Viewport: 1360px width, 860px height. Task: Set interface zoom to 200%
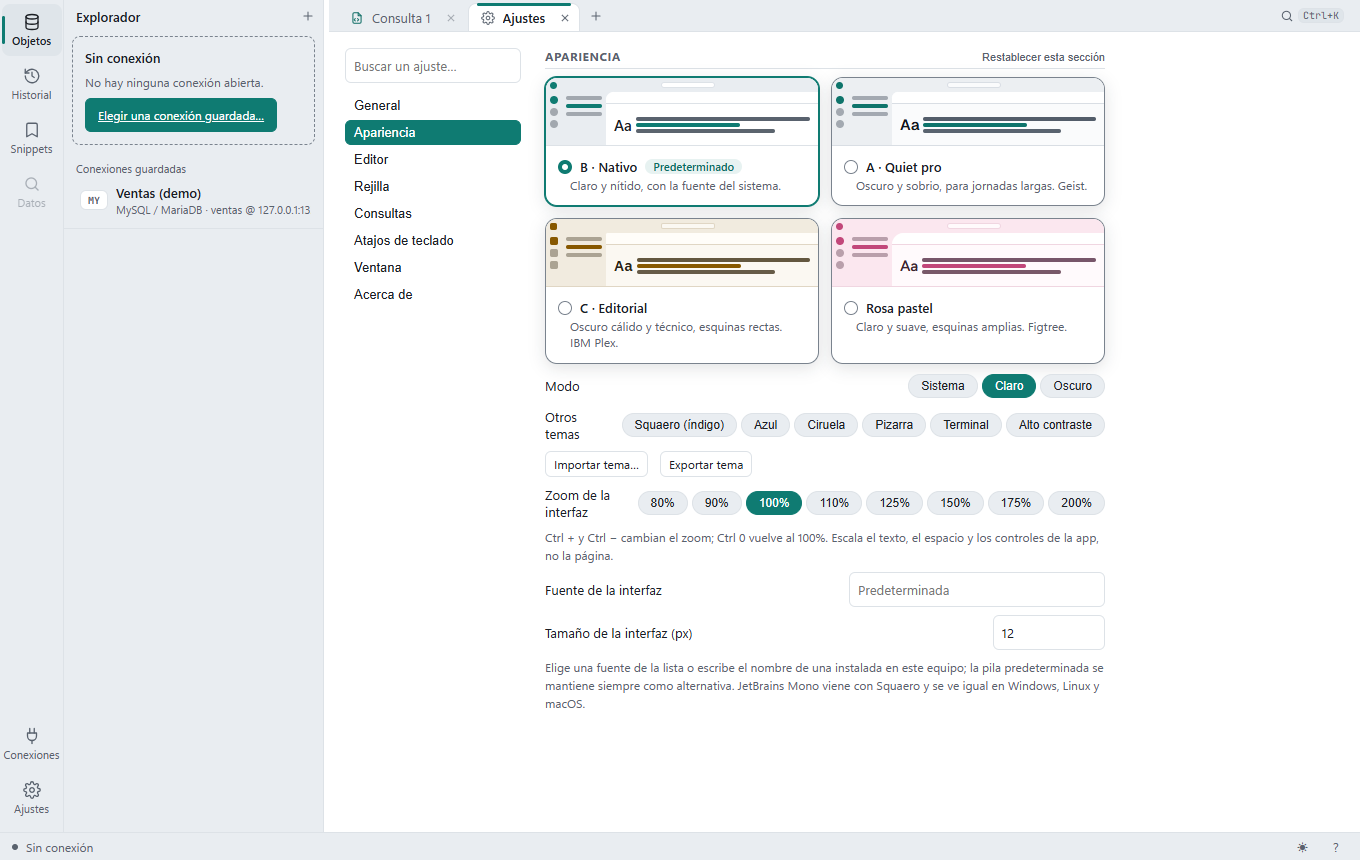tap(1076, 503)
